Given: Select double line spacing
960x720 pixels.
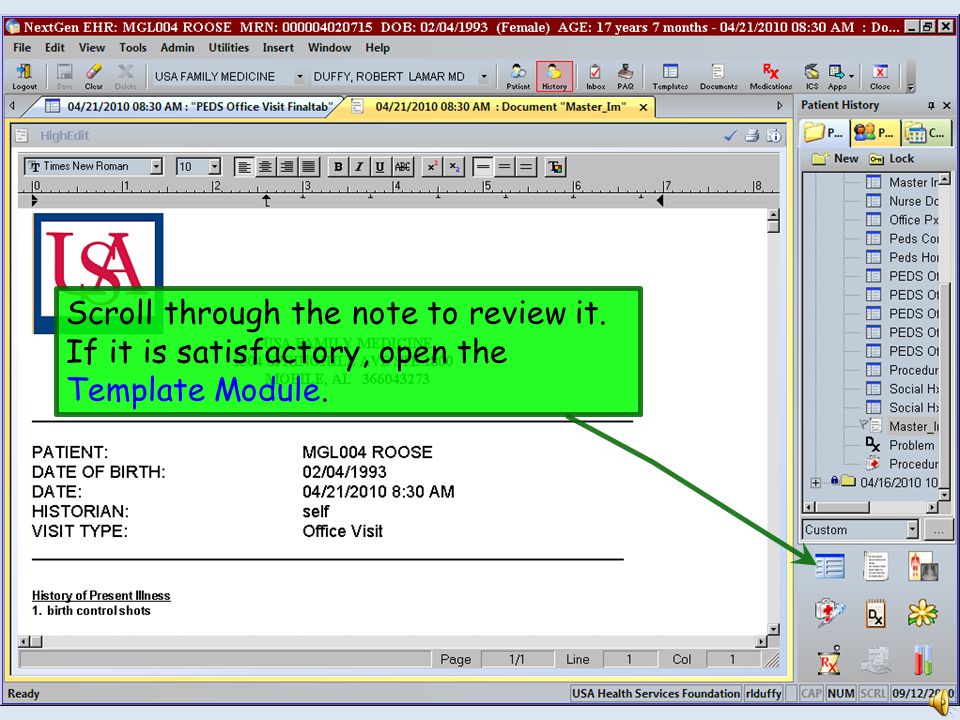Looking at the screenshot, I should 526,167.
